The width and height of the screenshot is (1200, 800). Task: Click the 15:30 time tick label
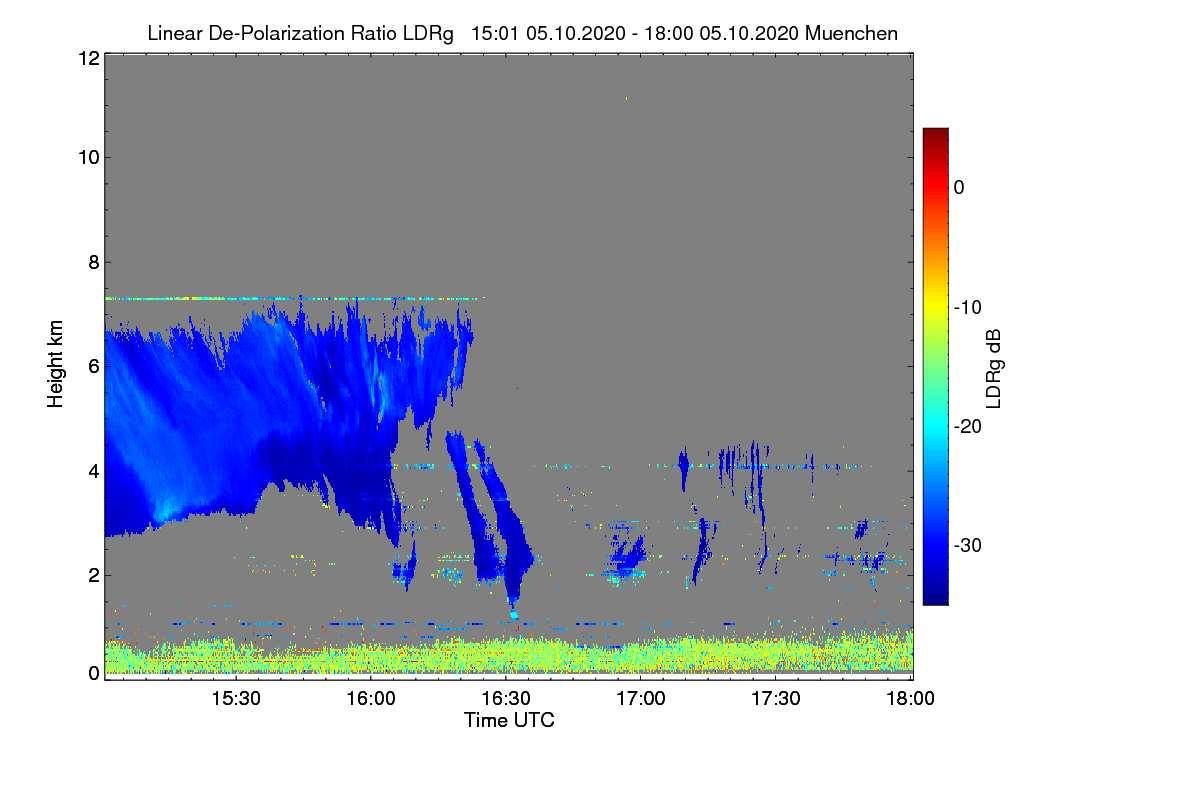(236, 699)
